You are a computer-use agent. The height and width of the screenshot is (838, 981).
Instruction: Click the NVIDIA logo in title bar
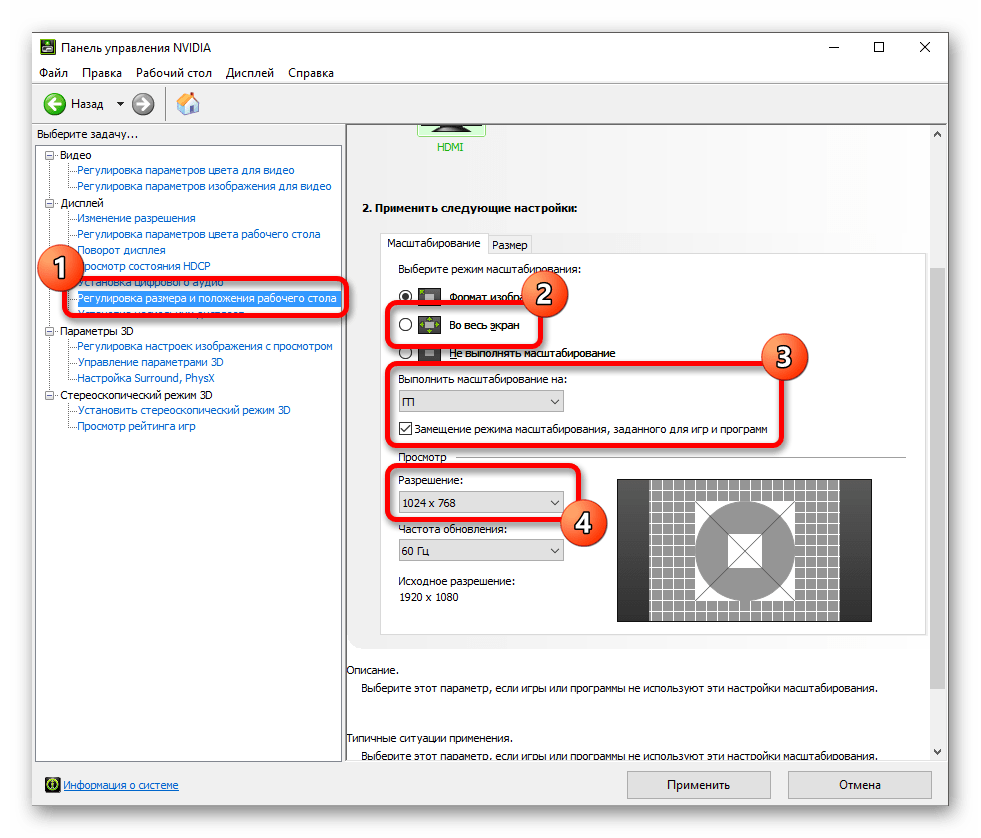48,47
